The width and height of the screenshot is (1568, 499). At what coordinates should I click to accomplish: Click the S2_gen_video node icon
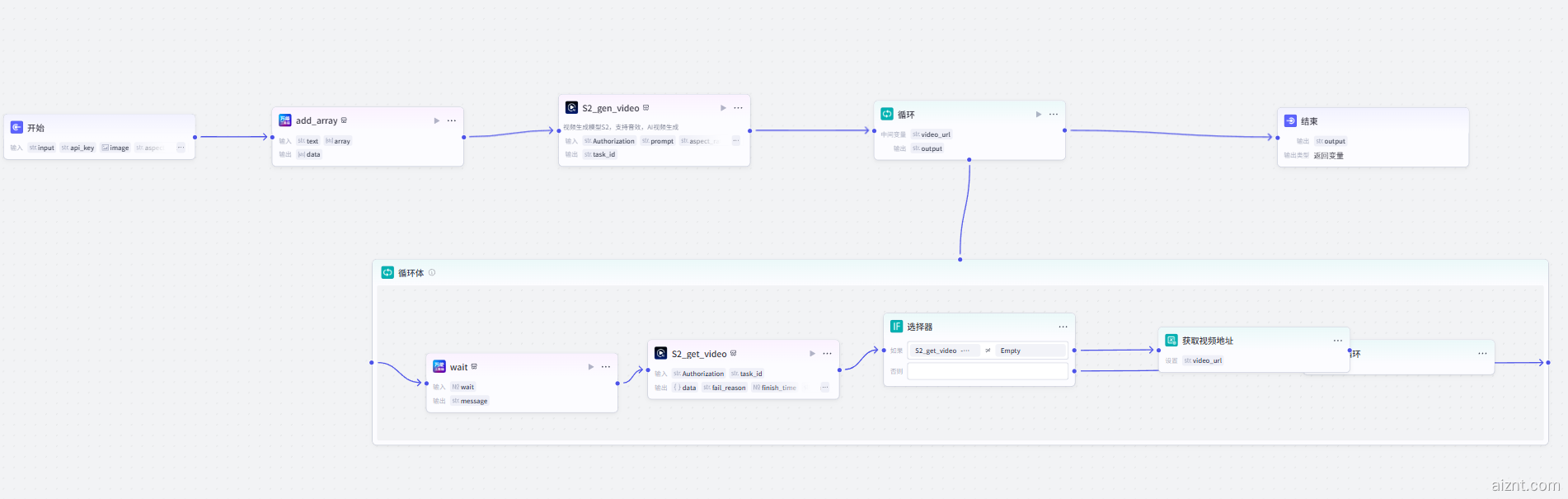click(571, 107)
